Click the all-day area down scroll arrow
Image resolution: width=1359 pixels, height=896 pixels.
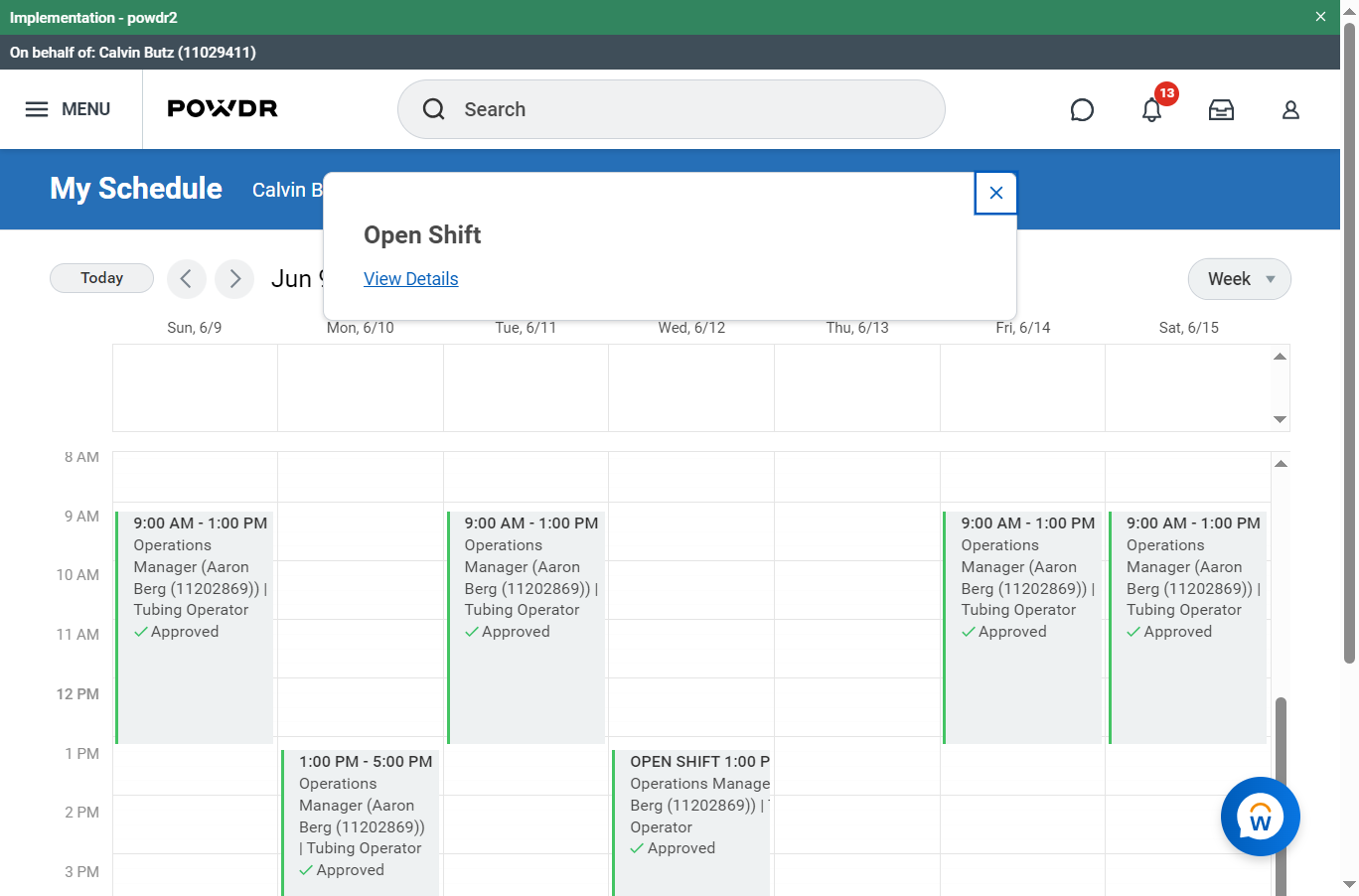coord(1280,419)
